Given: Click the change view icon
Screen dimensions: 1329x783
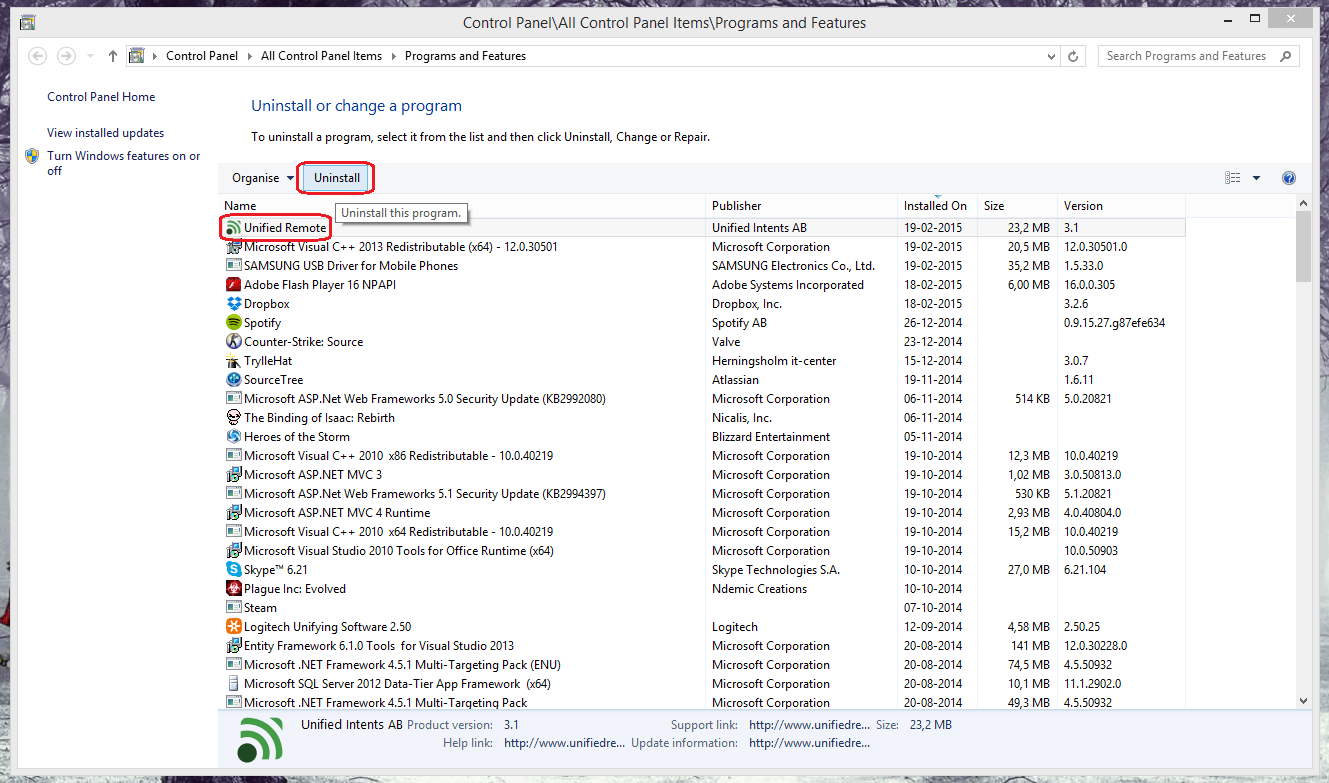Looking at the screenshot, I should 1232,178.
